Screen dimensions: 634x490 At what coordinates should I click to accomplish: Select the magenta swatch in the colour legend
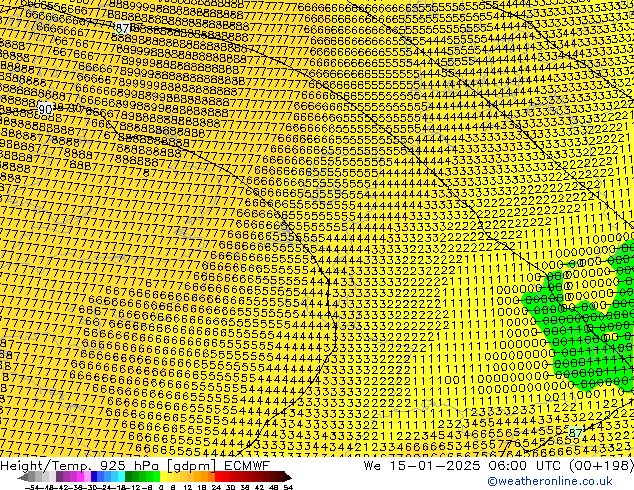80,477
